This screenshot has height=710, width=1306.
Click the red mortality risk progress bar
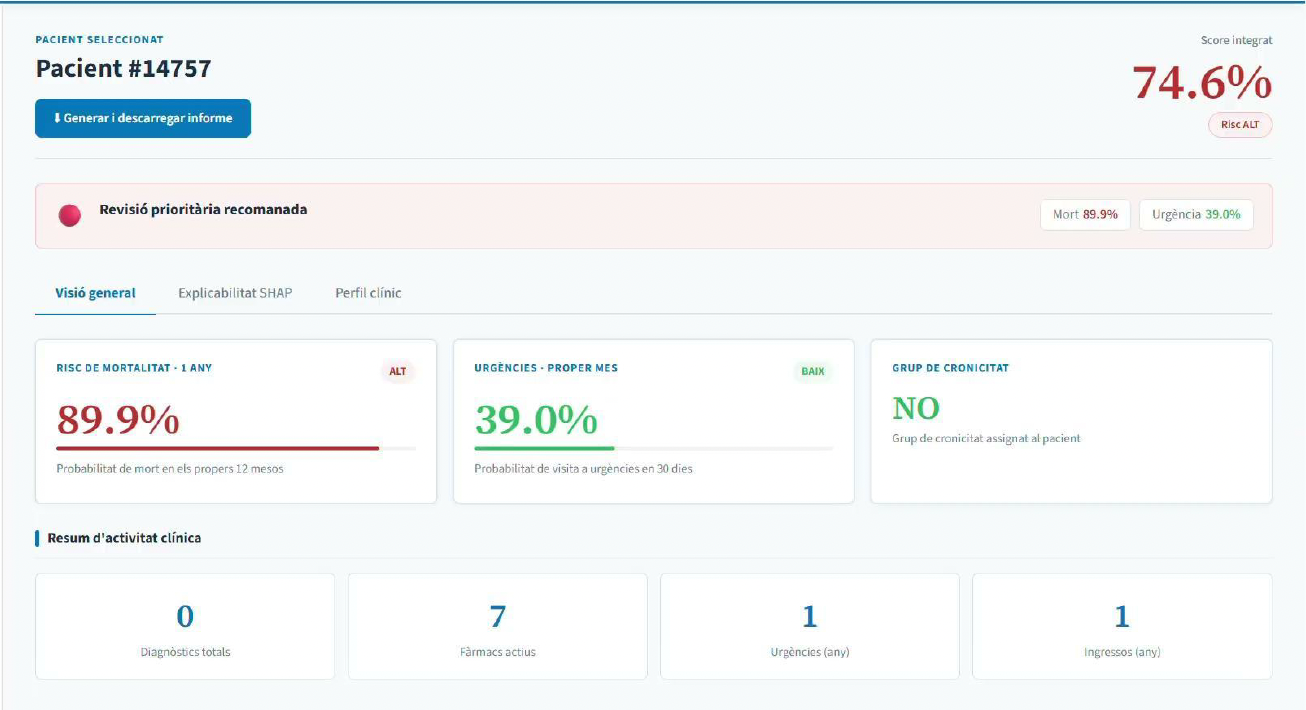(217, 448)
